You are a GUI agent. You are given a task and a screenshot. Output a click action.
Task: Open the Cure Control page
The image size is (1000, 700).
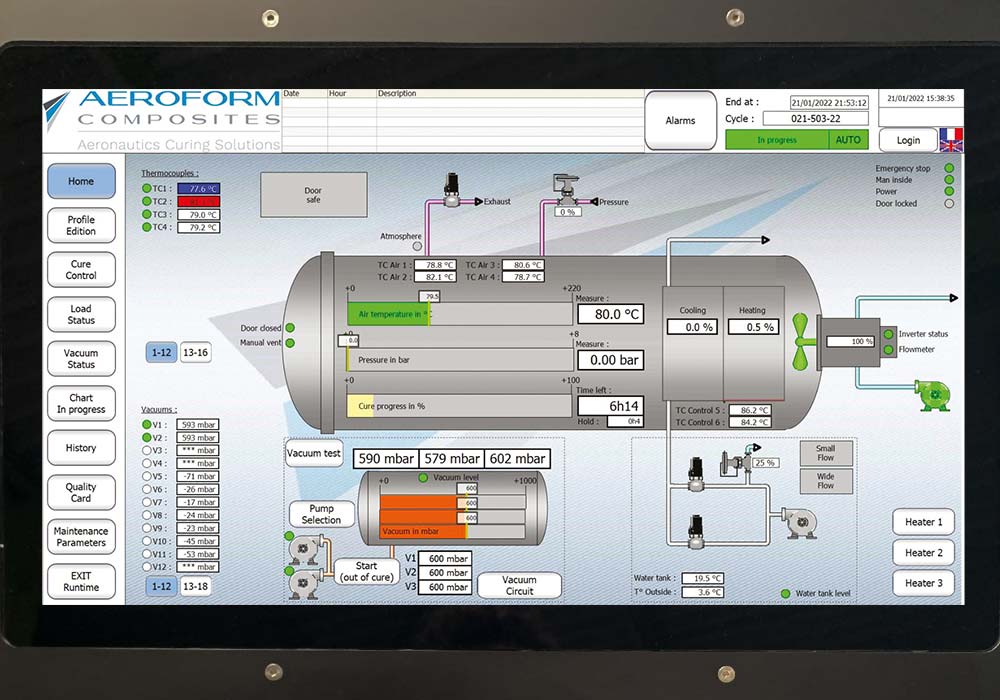click(81, 270)
